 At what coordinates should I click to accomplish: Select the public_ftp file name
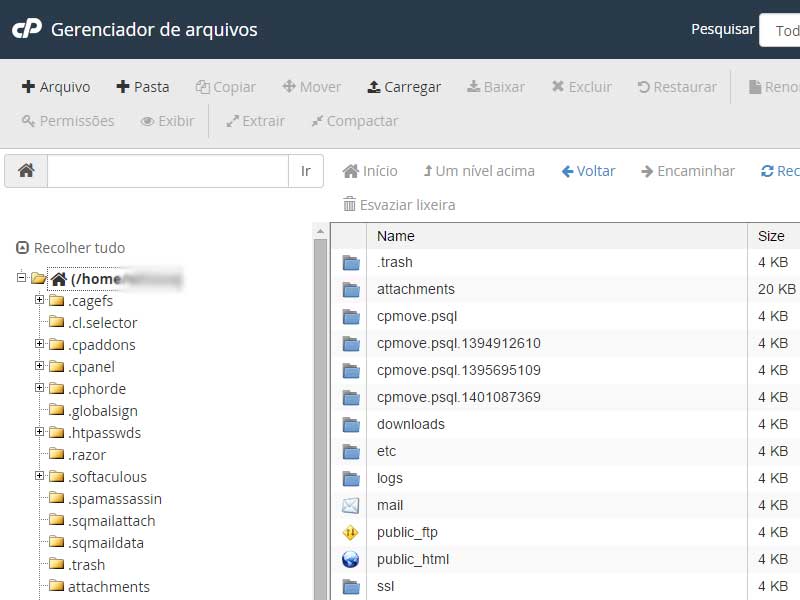point(407,532)
